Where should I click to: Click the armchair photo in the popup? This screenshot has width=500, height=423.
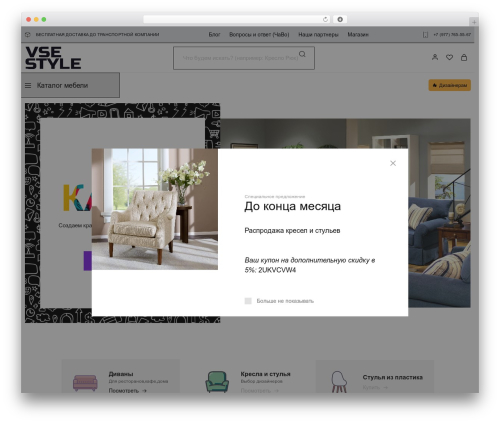click(x=155, y=209)
